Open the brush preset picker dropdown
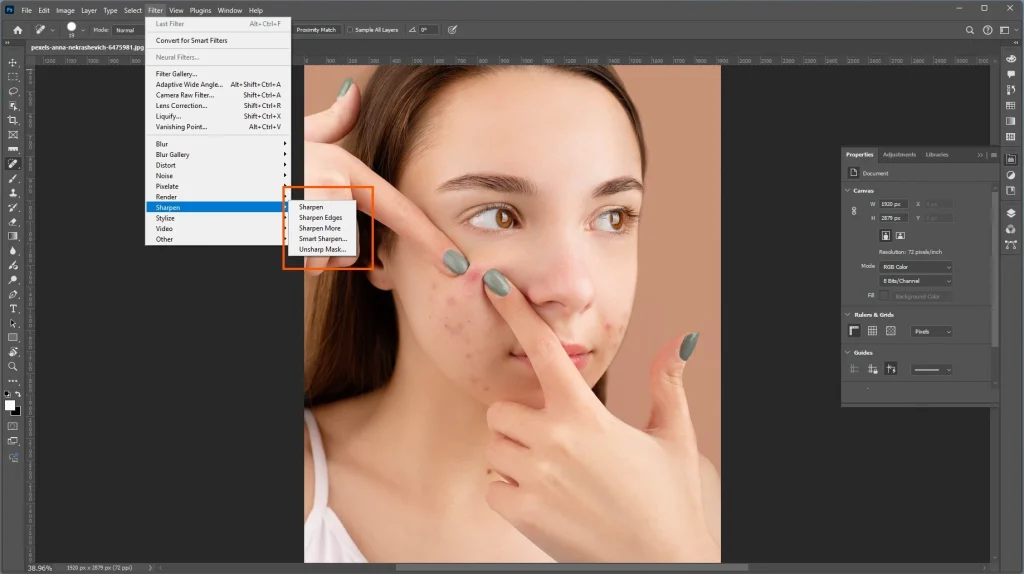Screen dimensions: 1024x574 click(83, 30)
